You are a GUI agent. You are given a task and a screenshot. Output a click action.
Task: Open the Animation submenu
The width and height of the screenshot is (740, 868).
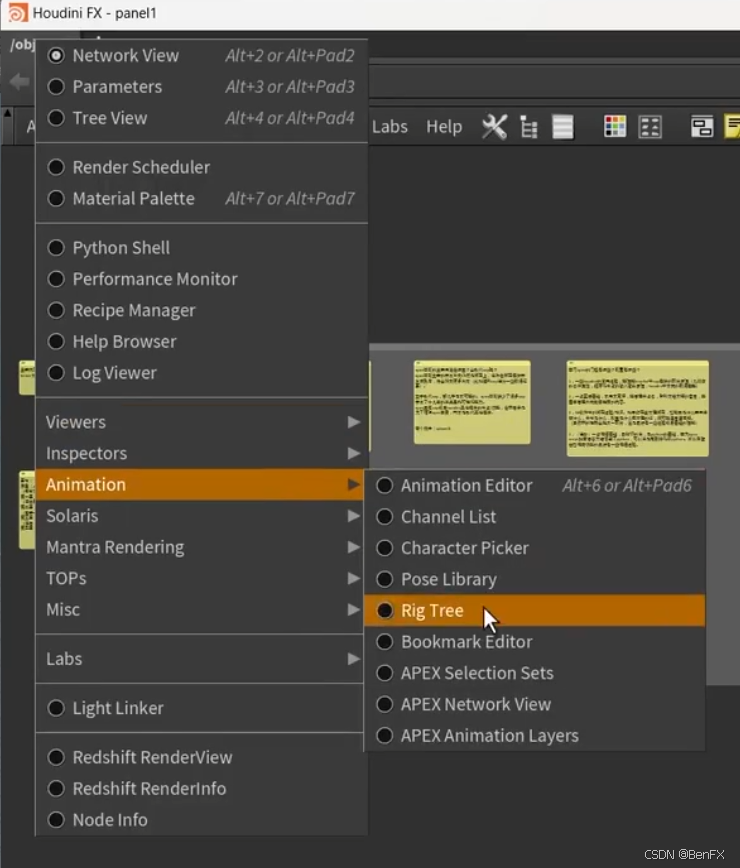click(200, 484)
